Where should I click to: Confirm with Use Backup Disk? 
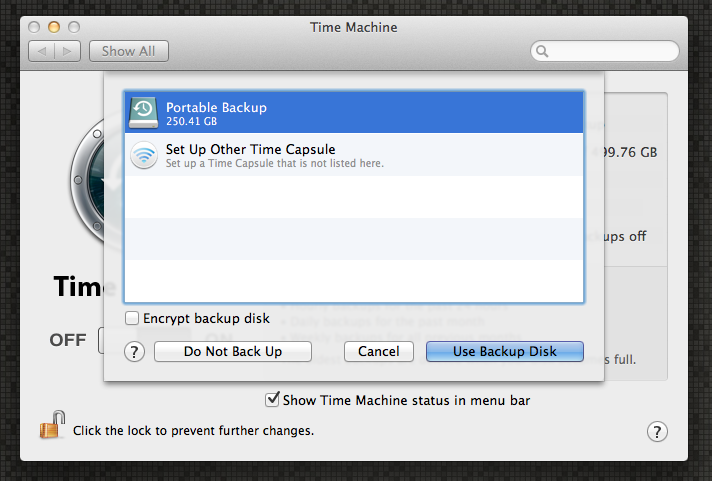coord(504,352)
